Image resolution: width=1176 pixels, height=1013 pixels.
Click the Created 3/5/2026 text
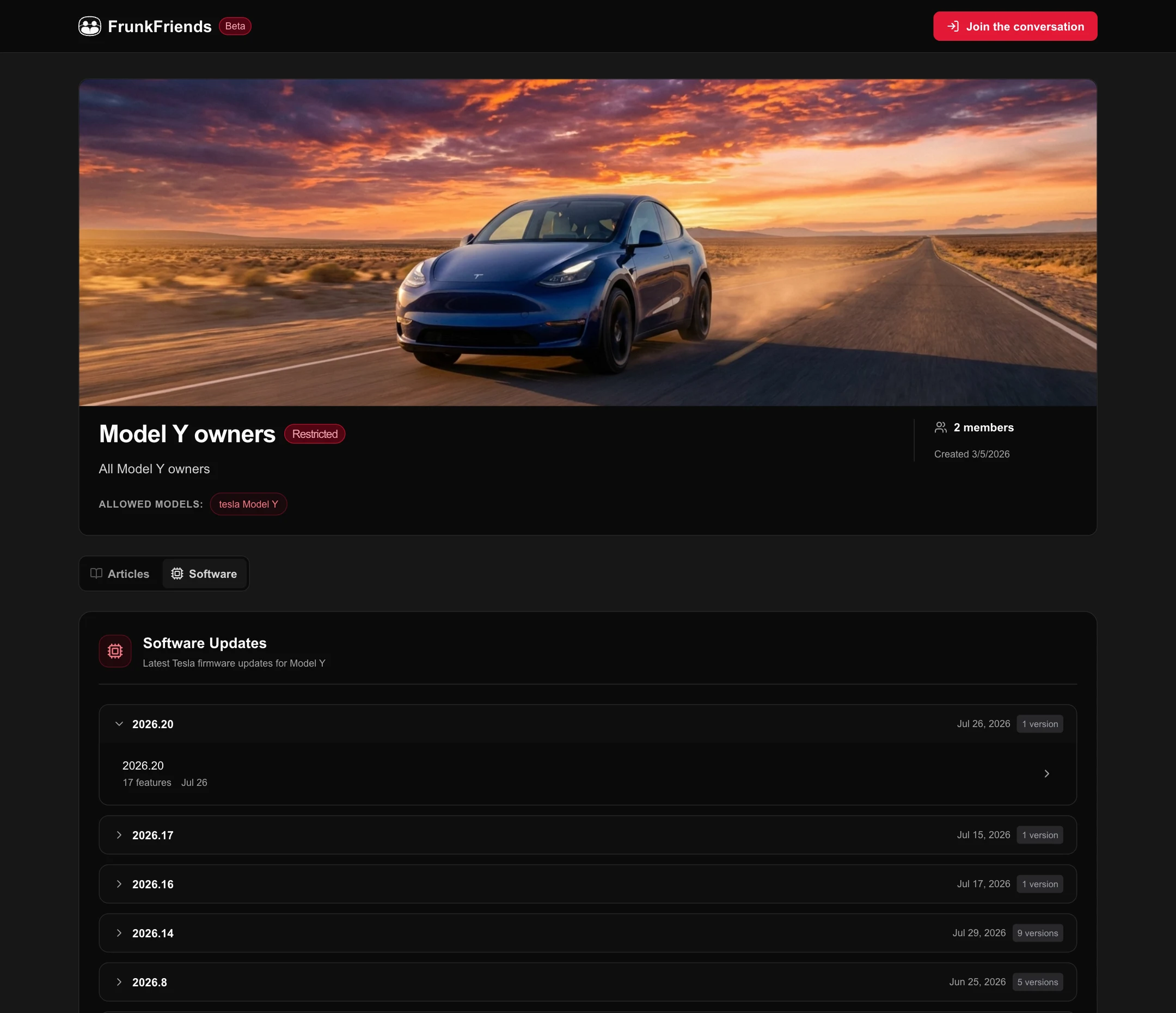(x=972, y=454)
